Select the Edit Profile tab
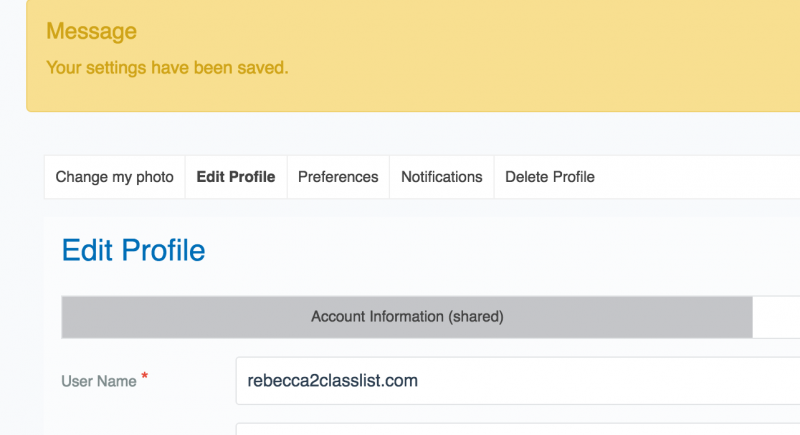 click(x=236, y=177)
